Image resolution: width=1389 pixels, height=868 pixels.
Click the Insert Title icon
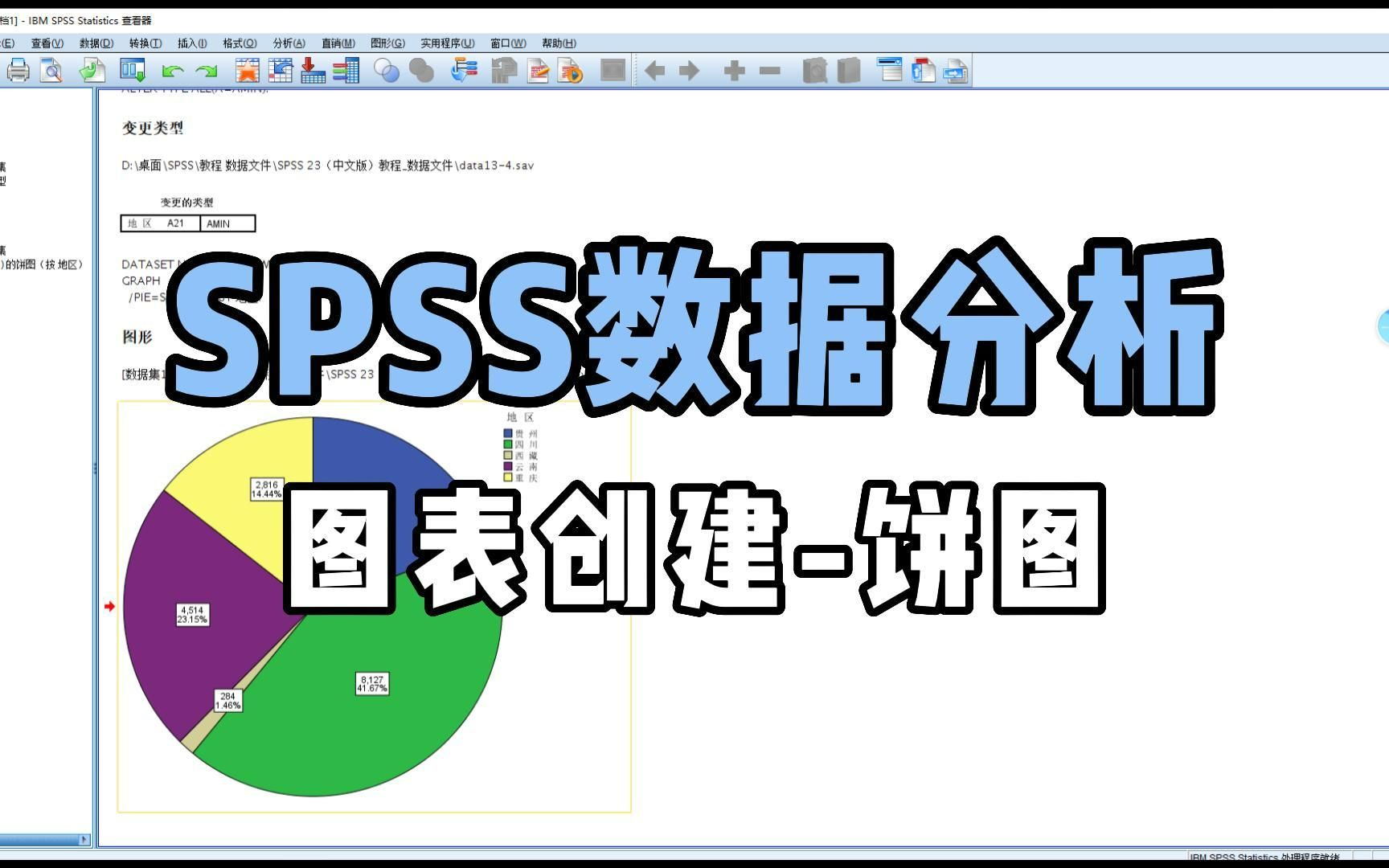click(x=924, y=71)
